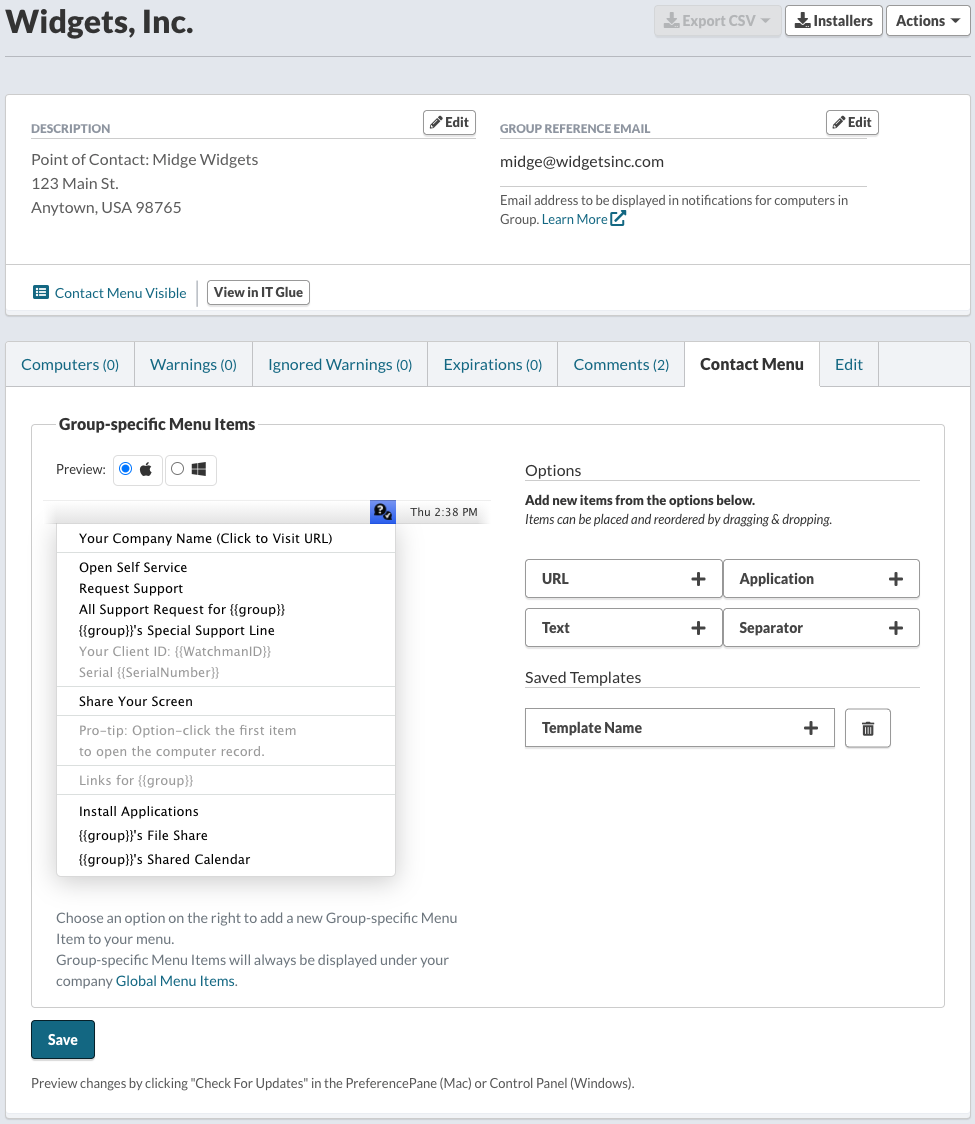Select the Apple macOS preview radio button
The image size is (975, 1124).
(x=125, y=469)
